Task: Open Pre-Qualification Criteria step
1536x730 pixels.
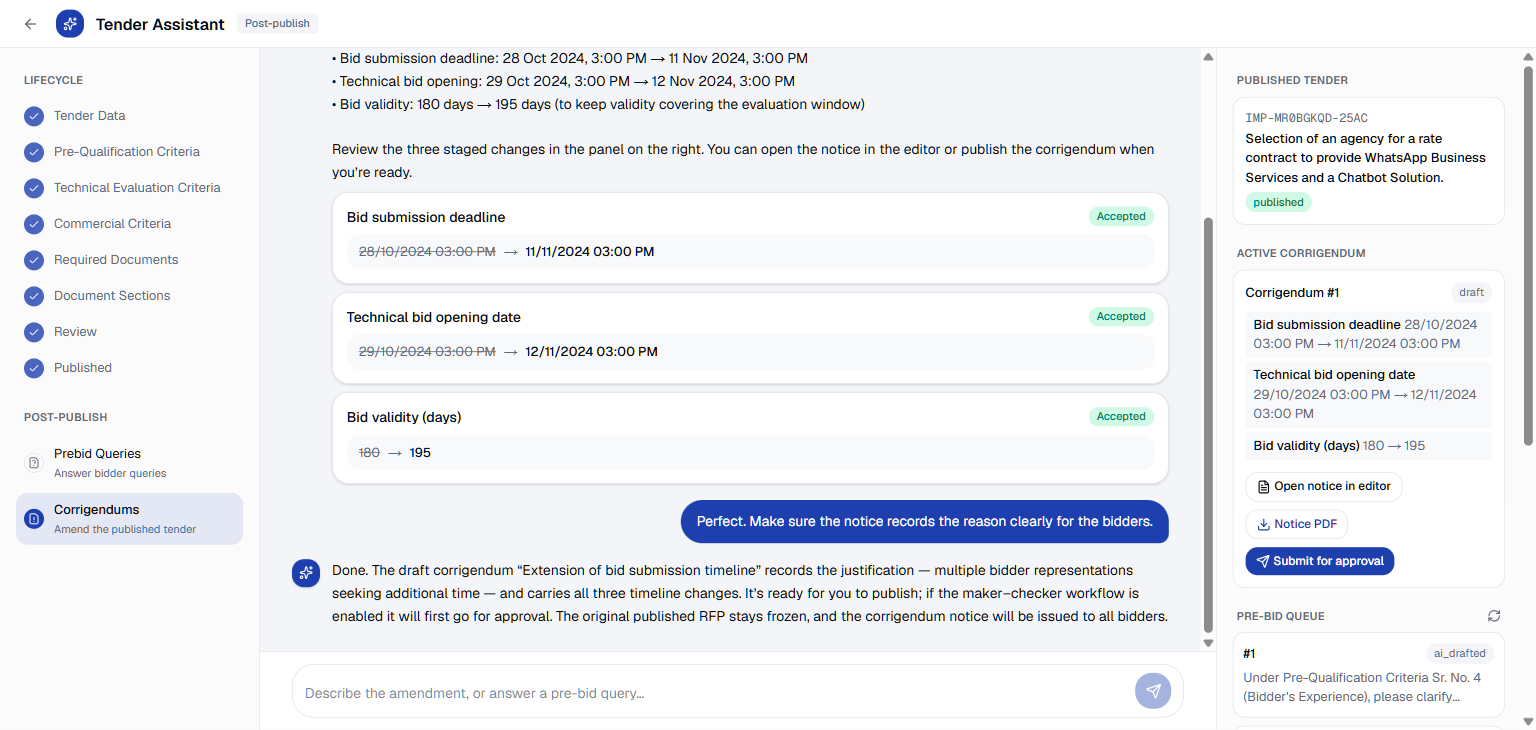Action: point(129,152)
